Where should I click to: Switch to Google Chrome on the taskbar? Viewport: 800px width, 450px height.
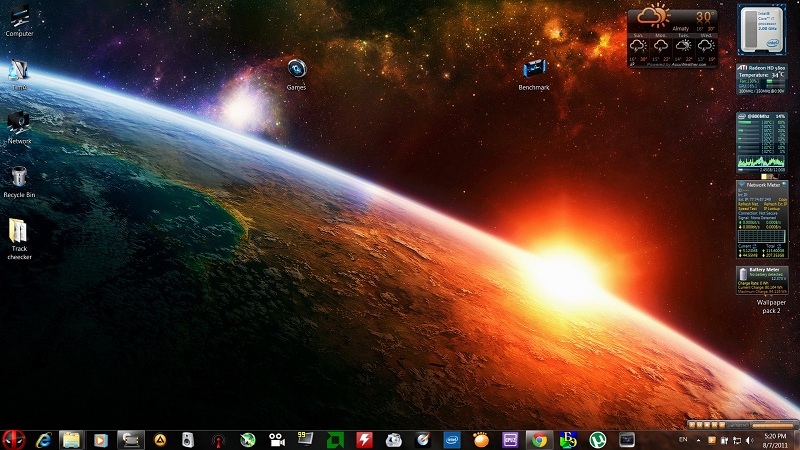click(x=539, y=440)
